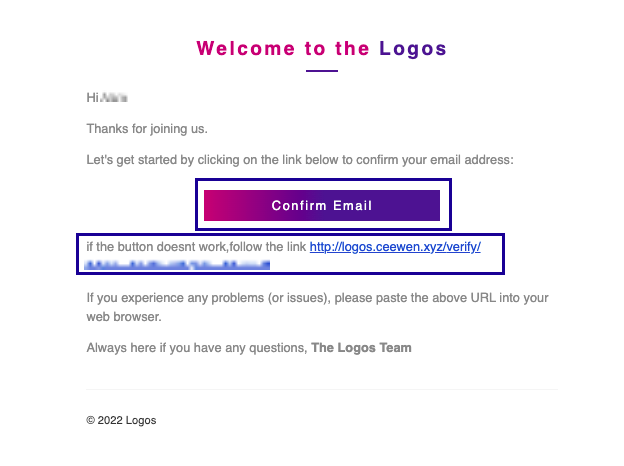Viewport: 624px width, 466px height.
Task: Click the horizontal divider line above footer
Action: point(322,389)
